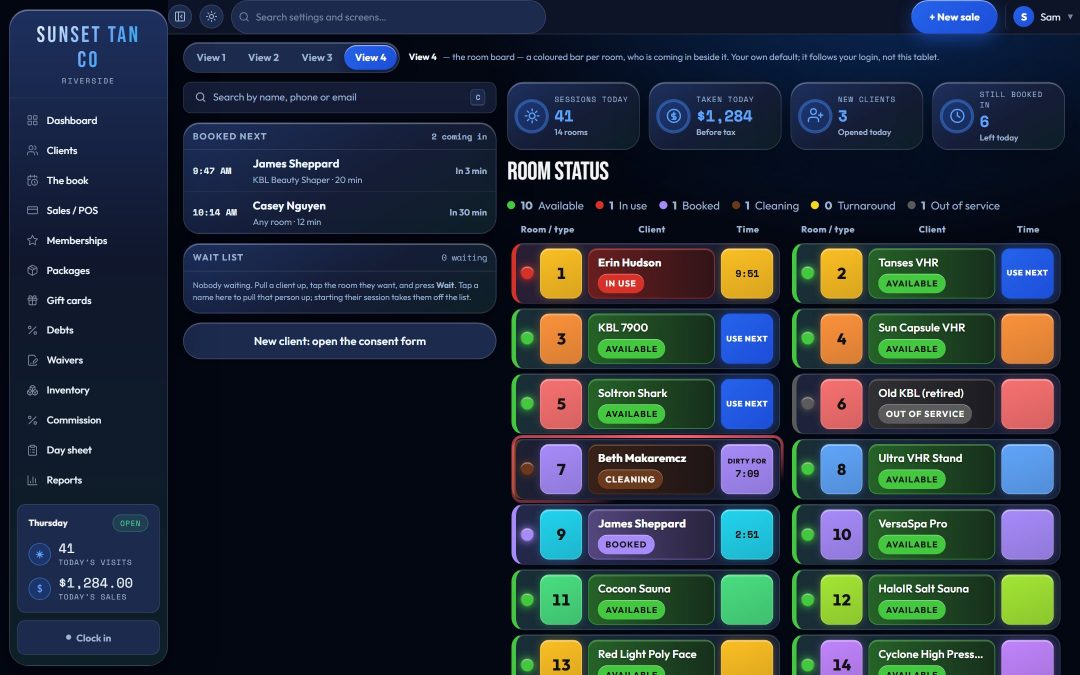Select the View 4 tab
The width and height of the screenshot is (1080, 675).
pos(371,57)
